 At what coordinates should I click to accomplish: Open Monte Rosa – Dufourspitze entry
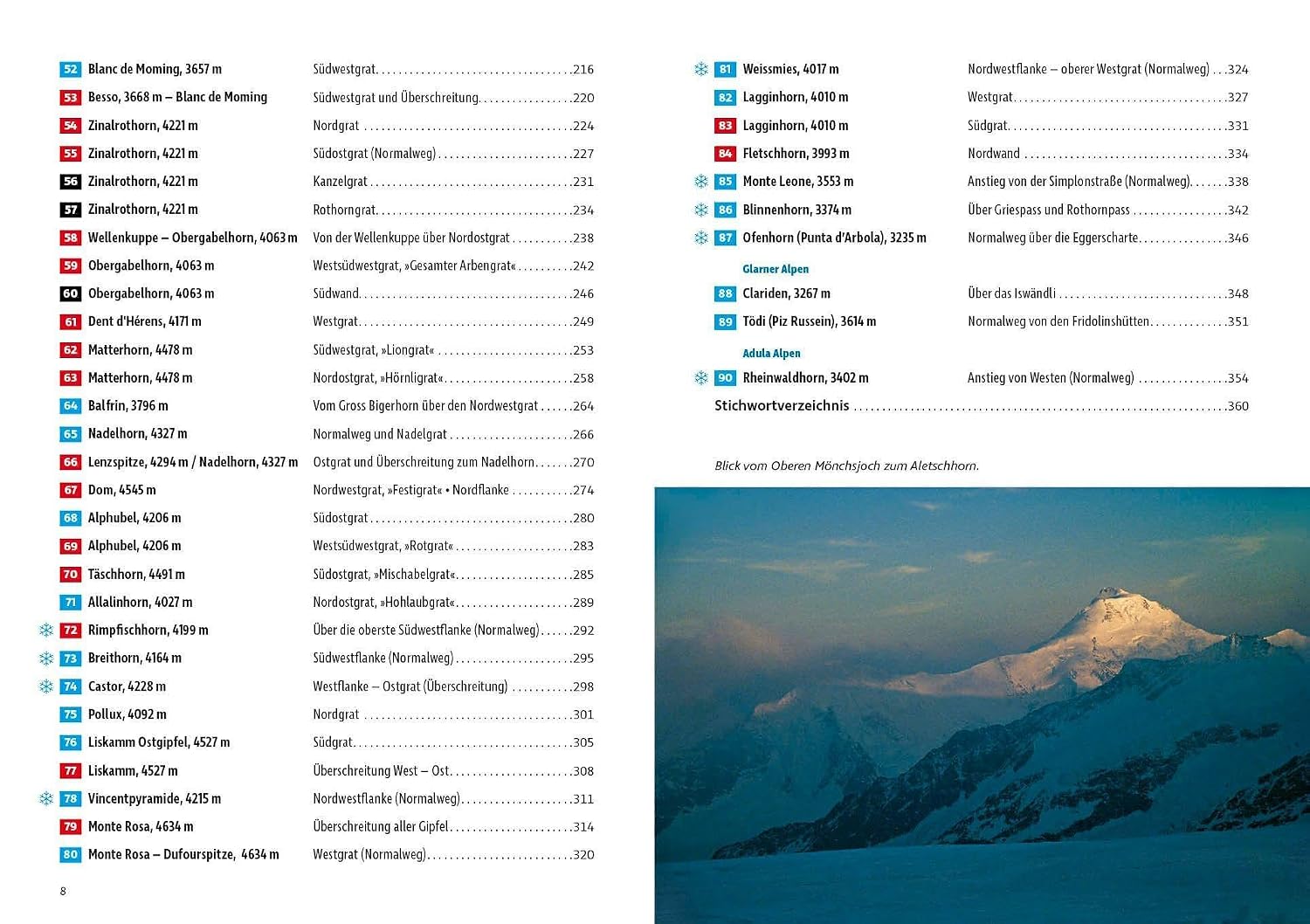pos(183,854)
